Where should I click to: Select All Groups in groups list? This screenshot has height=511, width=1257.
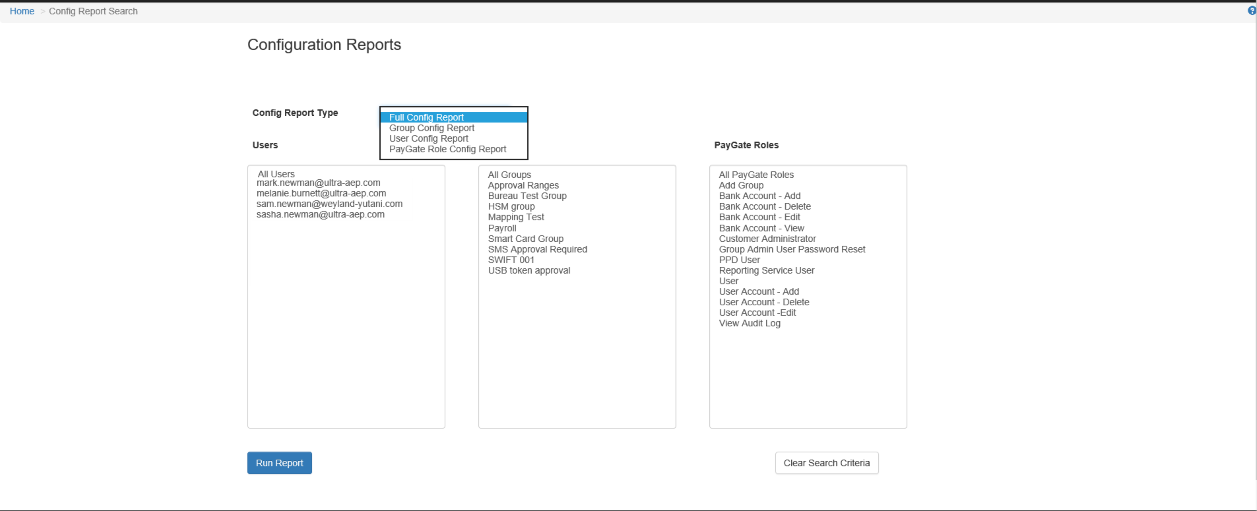(509, 175)
